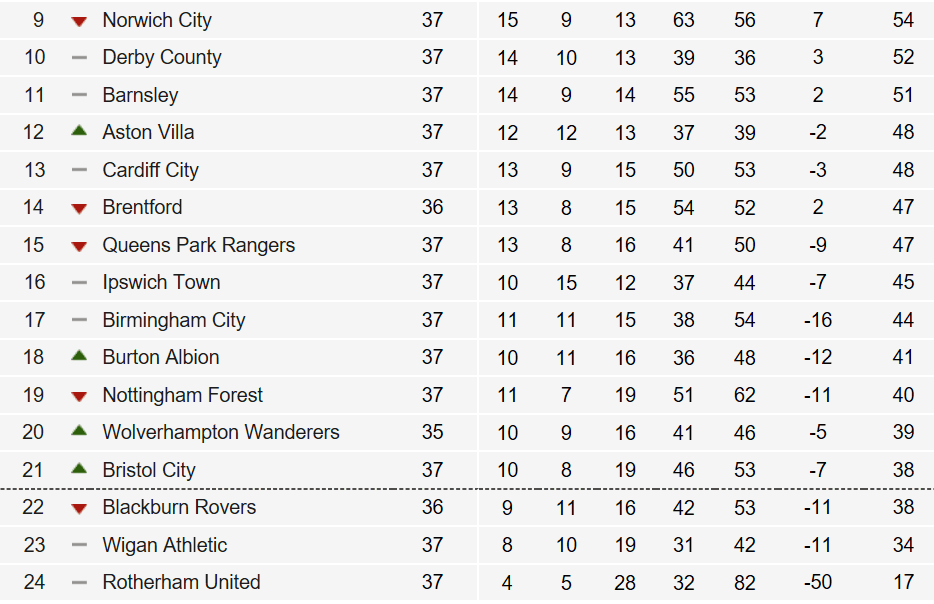The width and height of the screenshot is (934, 604).
Task: Open the Barnsley team name
Action: (140, 95)
